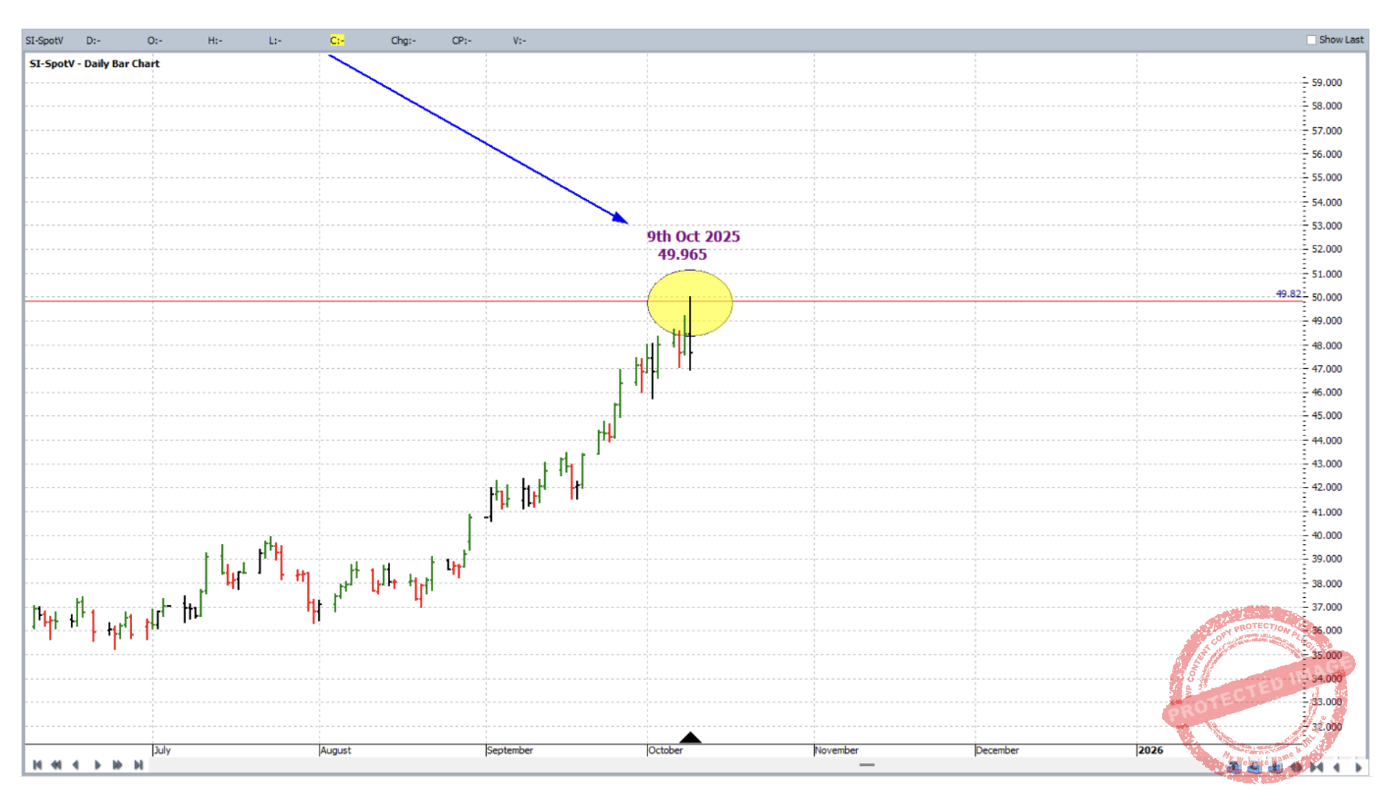
Task: Jump to the last bar of the chart
Action: click(138, 765)
